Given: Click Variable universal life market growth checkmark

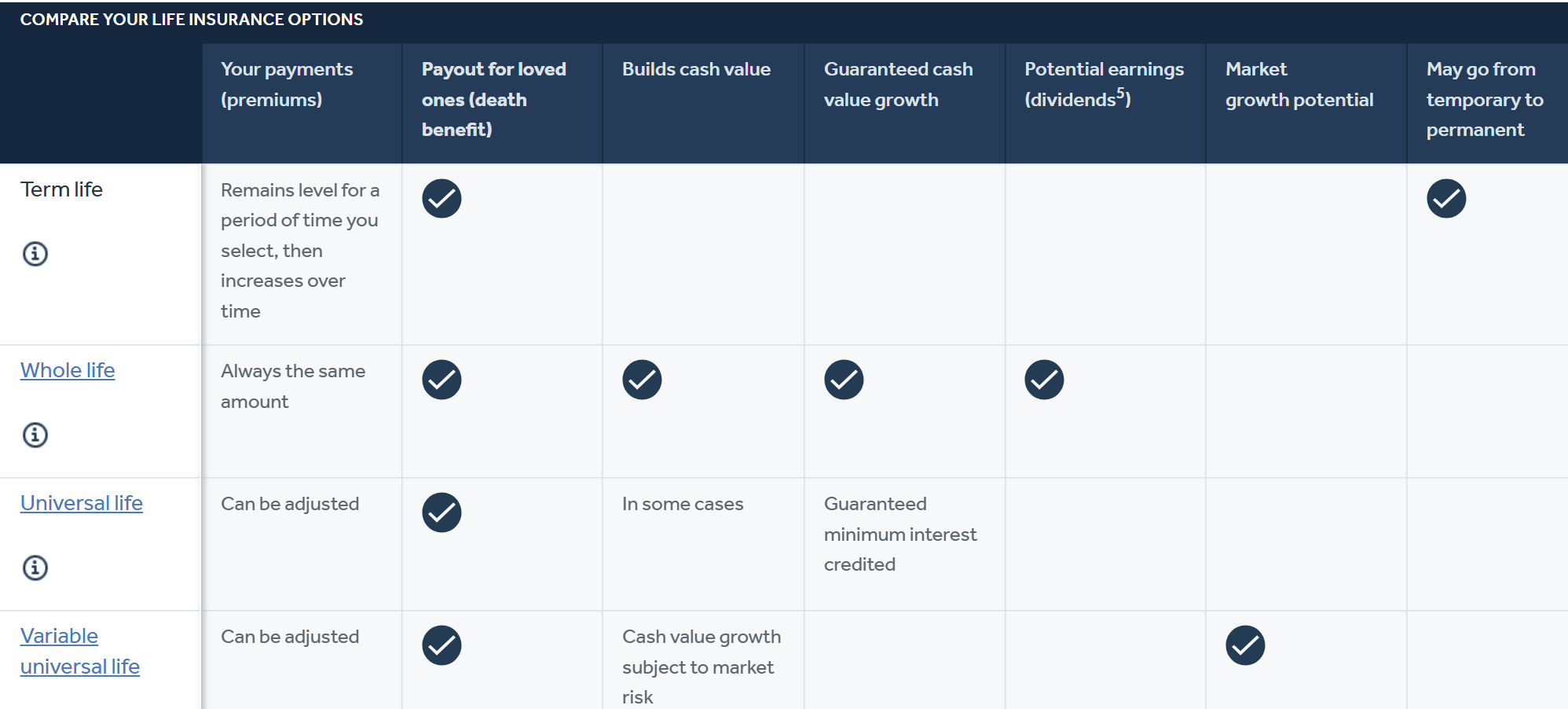Looking at the screenshot, I should click(x=1245, y=645).
